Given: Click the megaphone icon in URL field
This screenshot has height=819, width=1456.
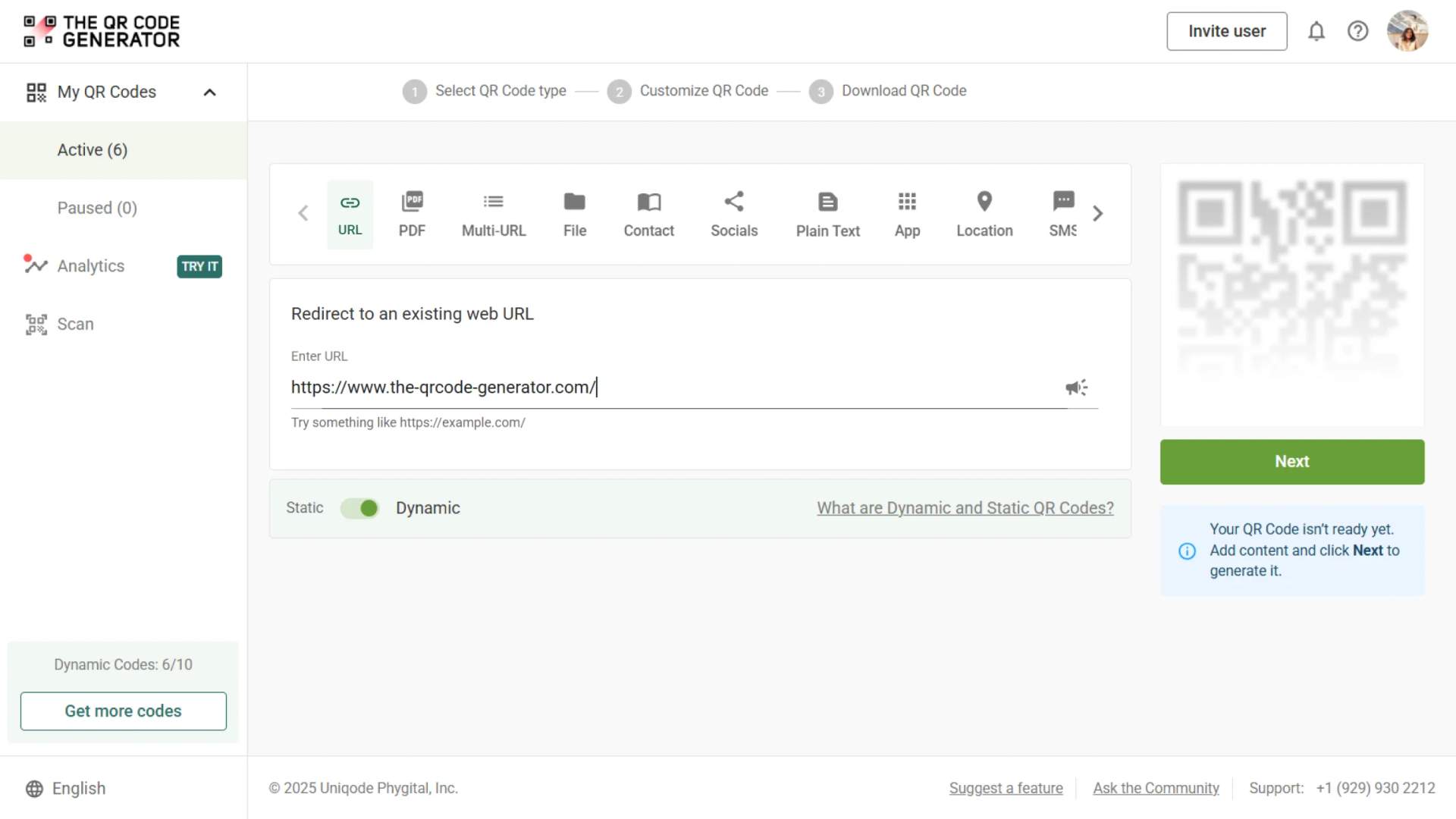Looking at the screenshot, I should (1076, 388).
